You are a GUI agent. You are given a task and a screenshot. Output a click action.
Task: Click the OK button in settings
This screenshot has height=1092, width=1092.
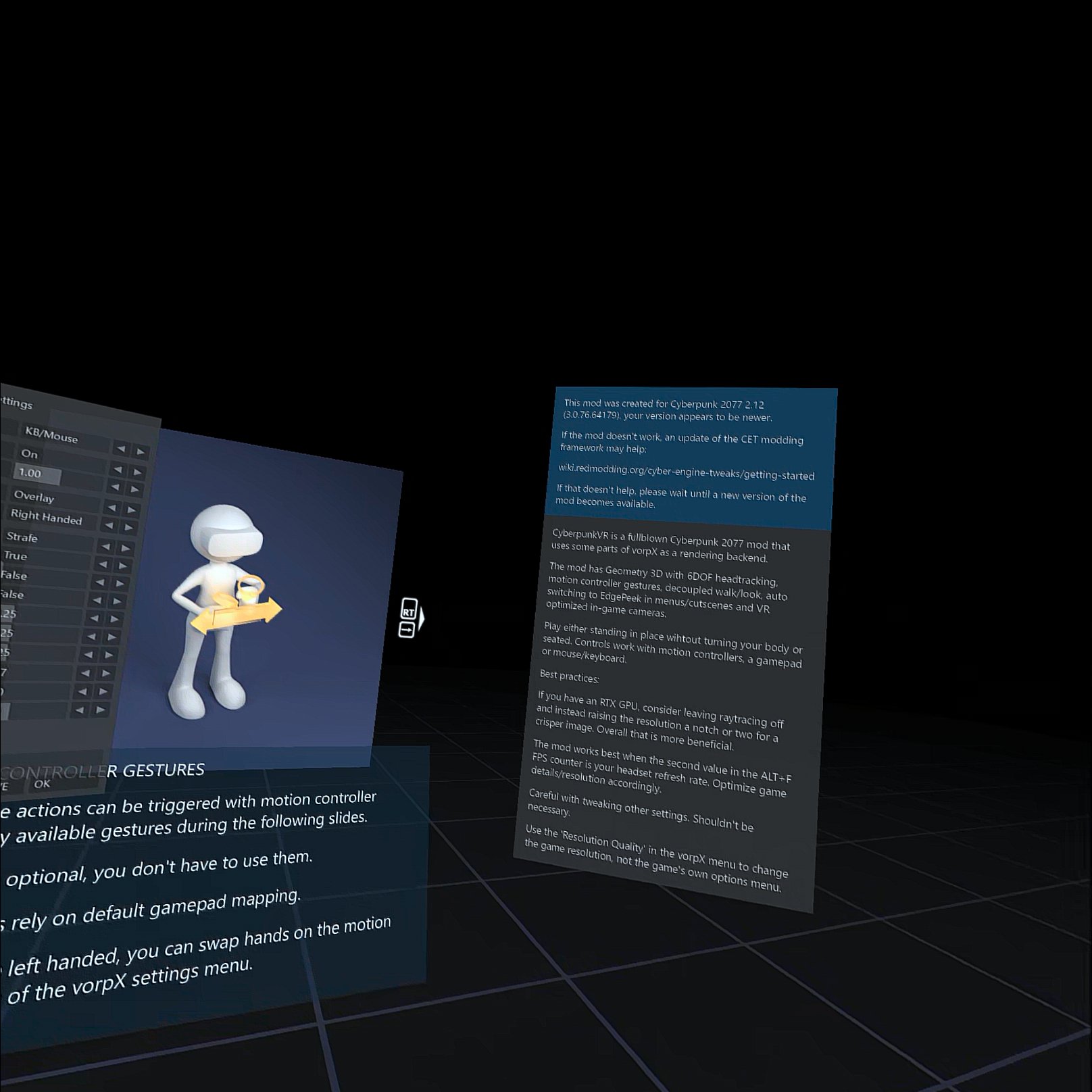[x=42, y=784]
